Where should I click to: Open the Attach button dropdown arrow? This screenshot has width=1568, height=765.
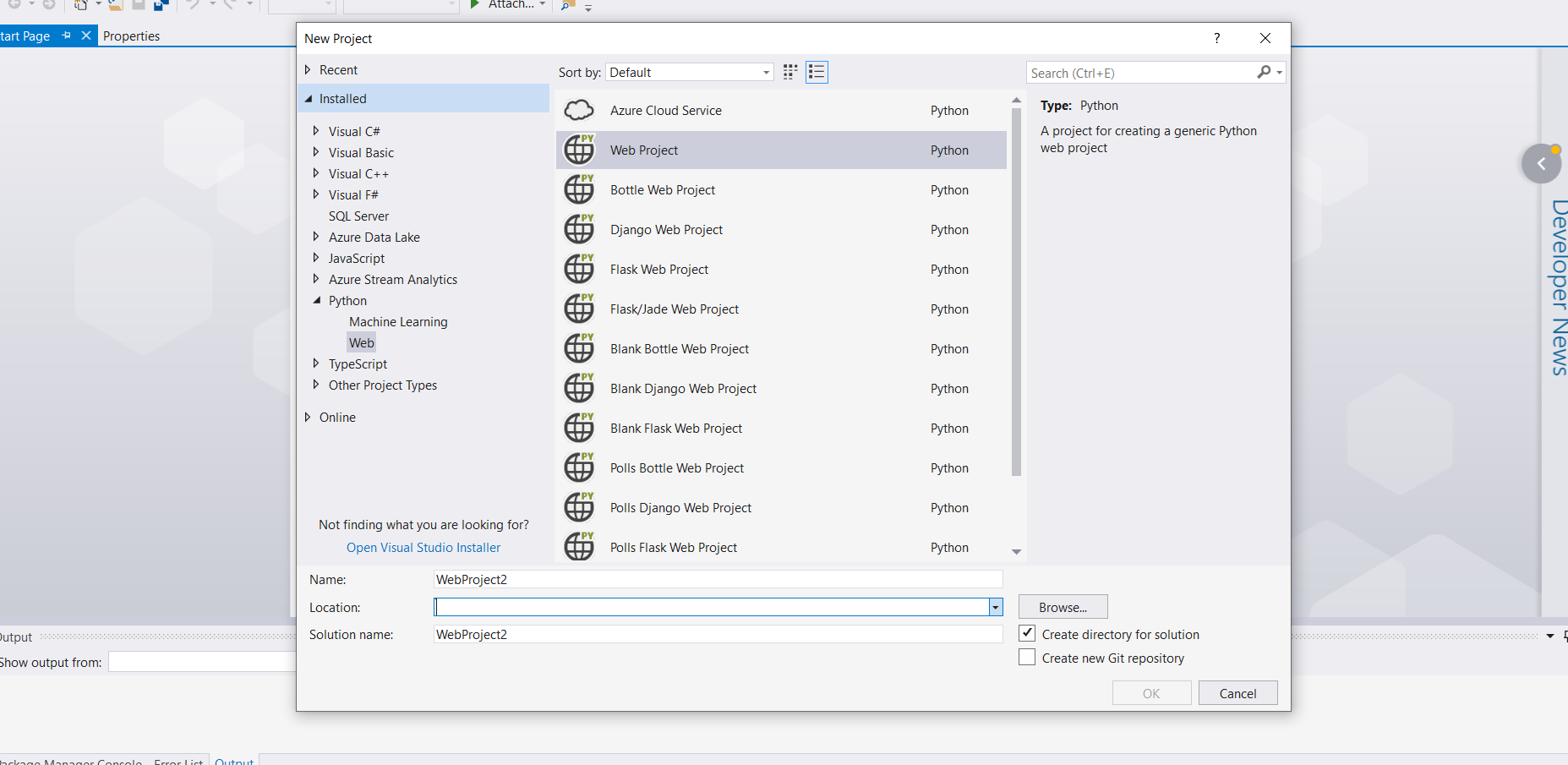point(543,4)
